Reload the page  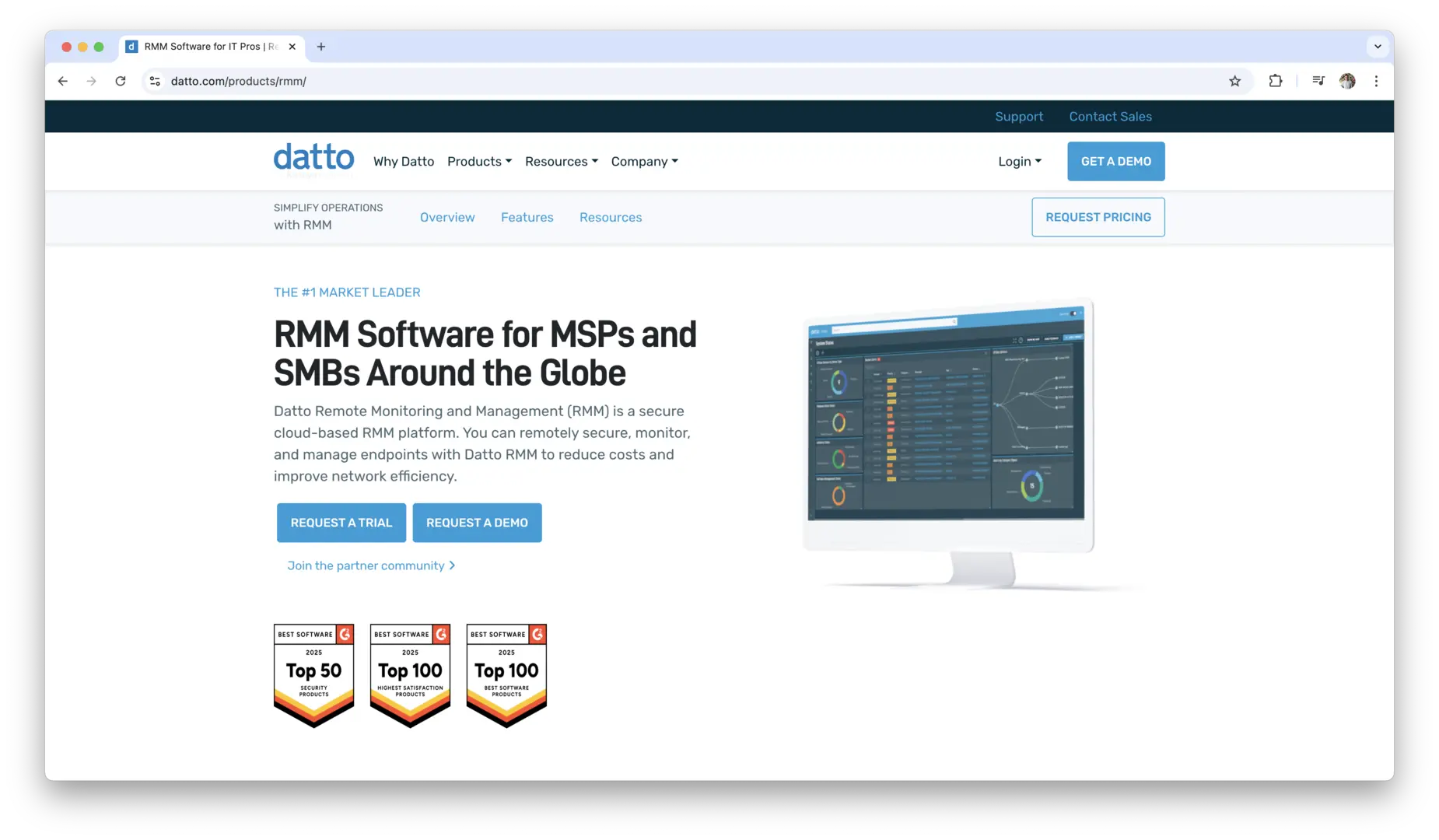coord(121,81)
